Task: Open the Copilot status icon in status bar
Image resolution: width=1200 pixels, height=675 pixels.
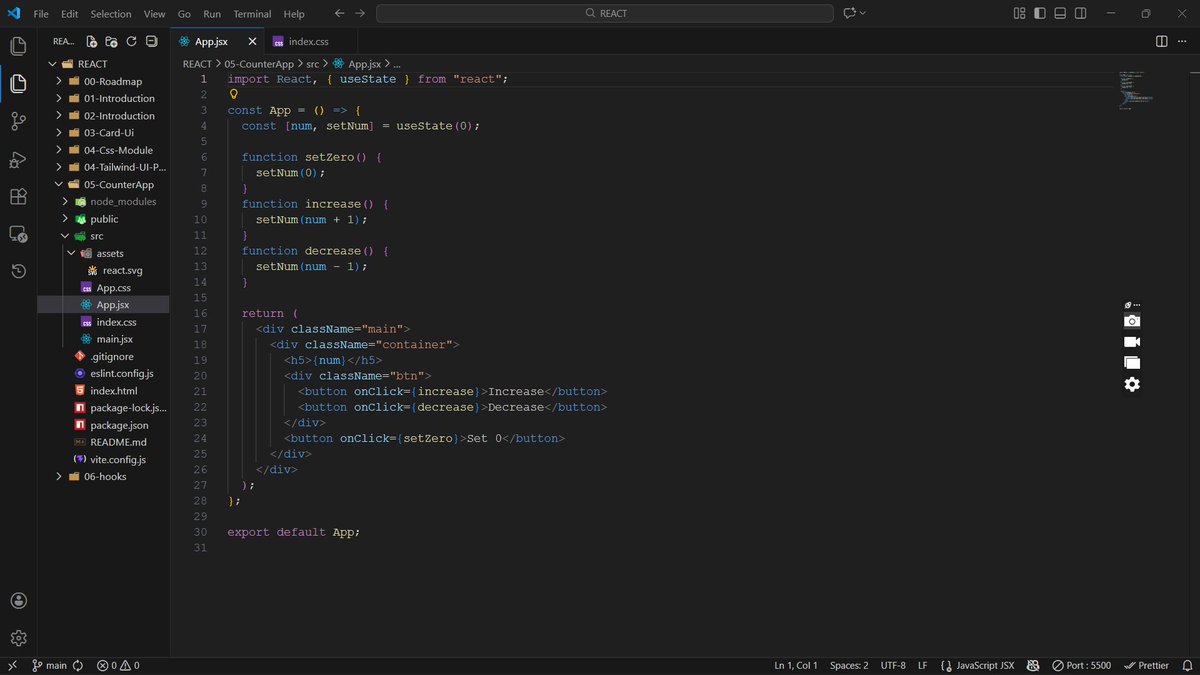Action: (x=1032, y=665)
